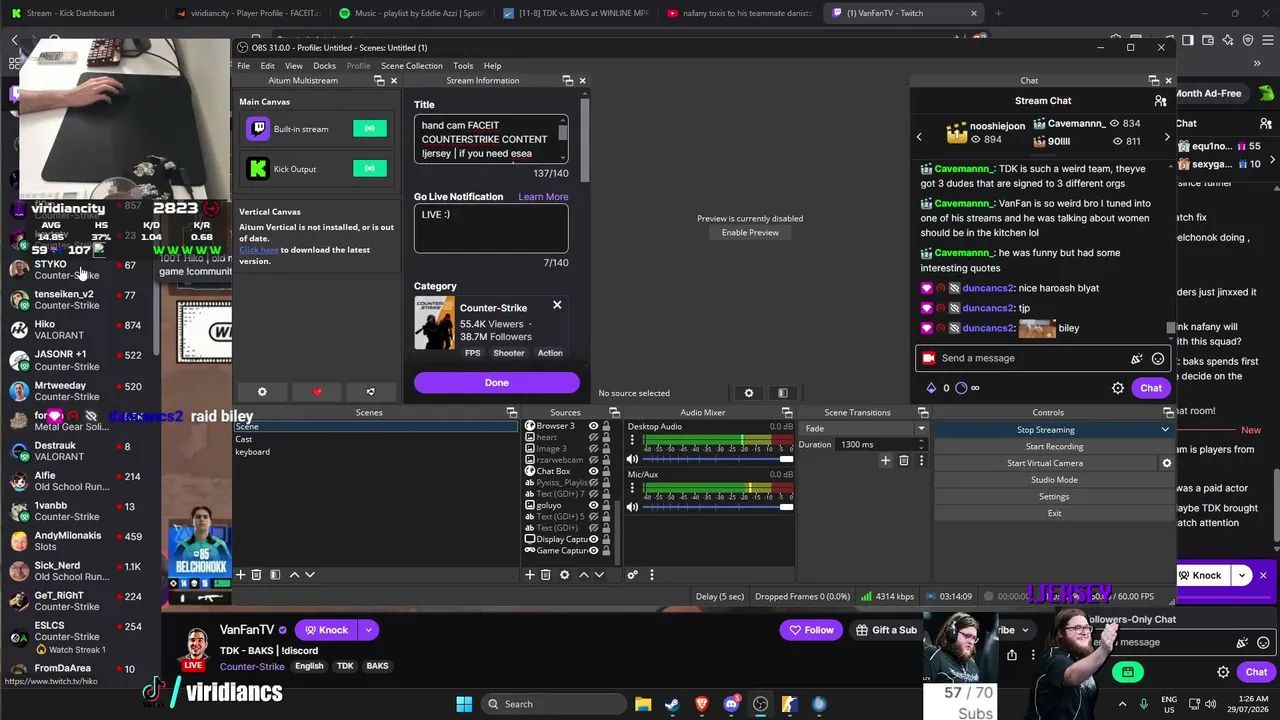Hide the goluyo source
This screenshot has width=1280, height=720.
coord(593,505)
